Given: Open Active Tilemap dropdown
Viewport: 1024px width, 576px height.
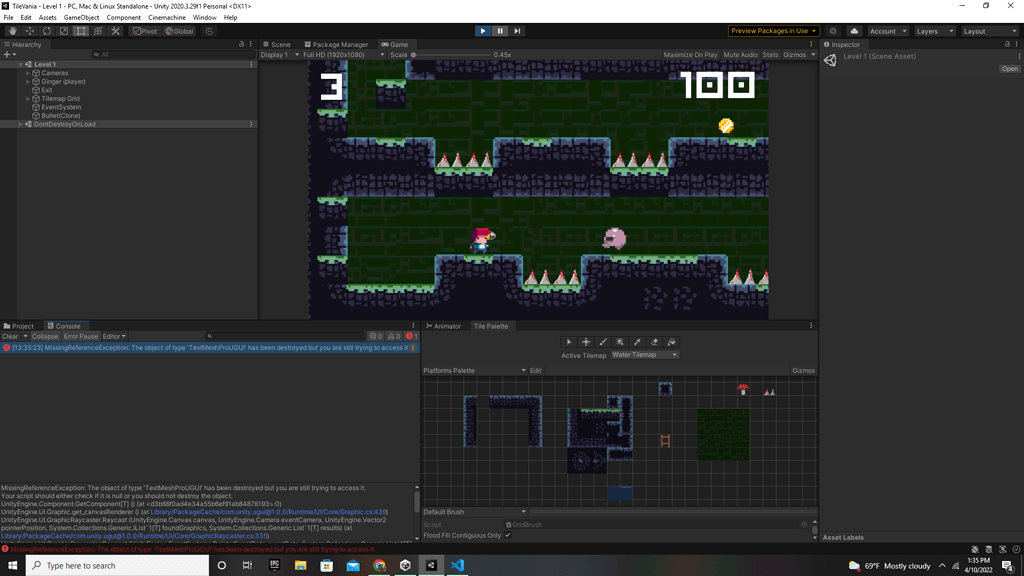Looking at the screenshot, I should [645, 355].
